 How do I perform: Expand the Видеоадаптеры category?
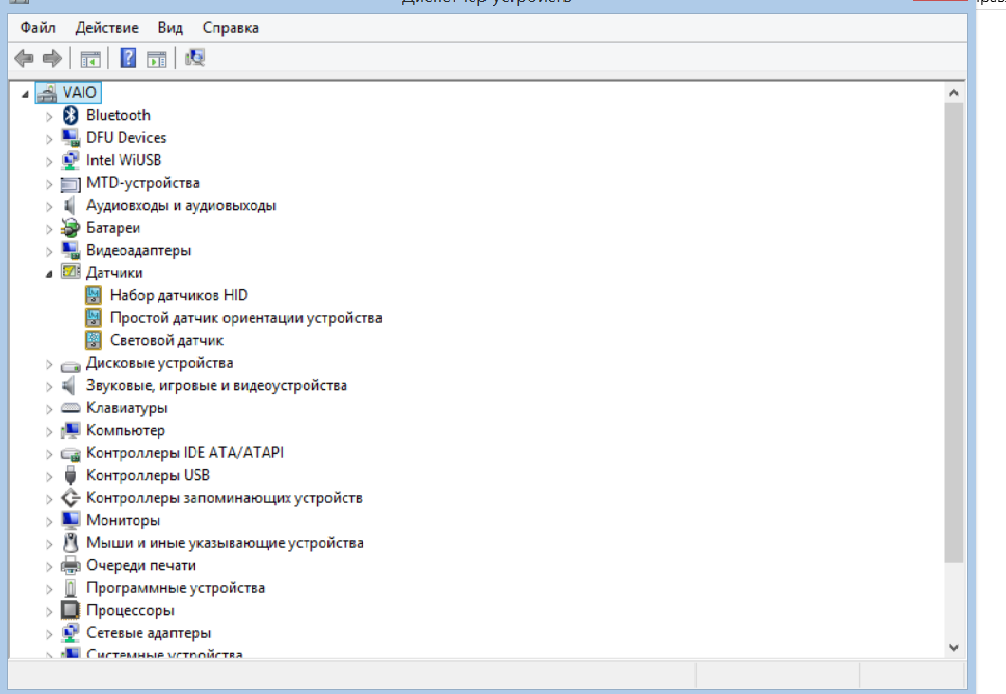coord(49,250)
